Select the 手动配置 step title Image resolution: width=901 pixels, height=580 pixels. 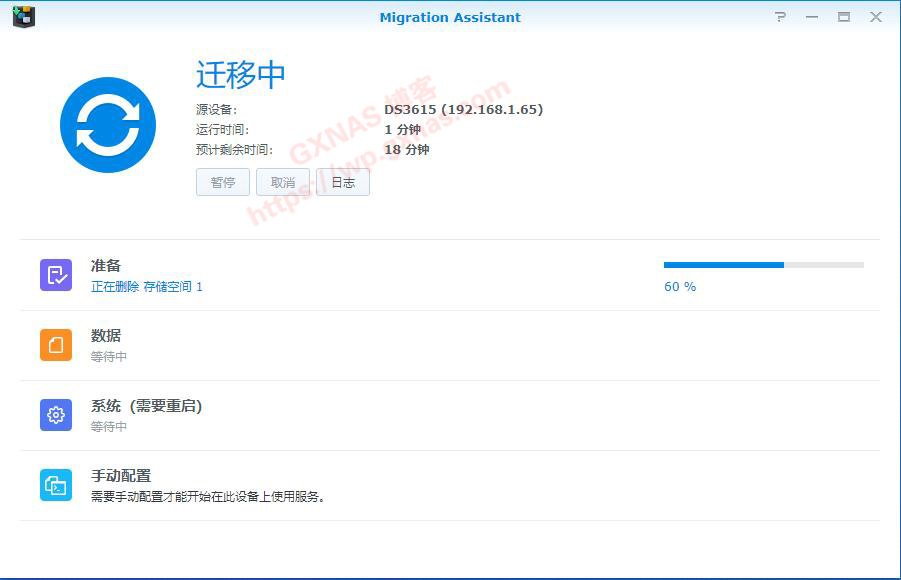click(x=121, y=476)
